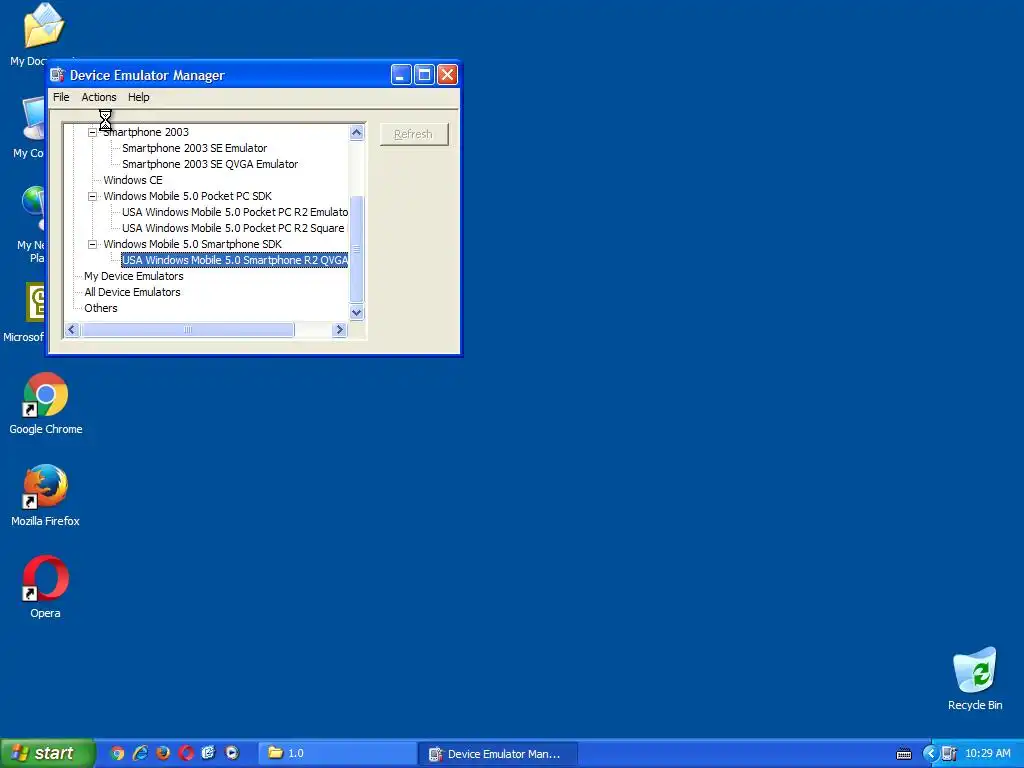Image resolution: width=1024 pixels, height=768 pixels.
Task: Select the Mozilla Firefox desktop shortcut
Action: coord(45,496)
